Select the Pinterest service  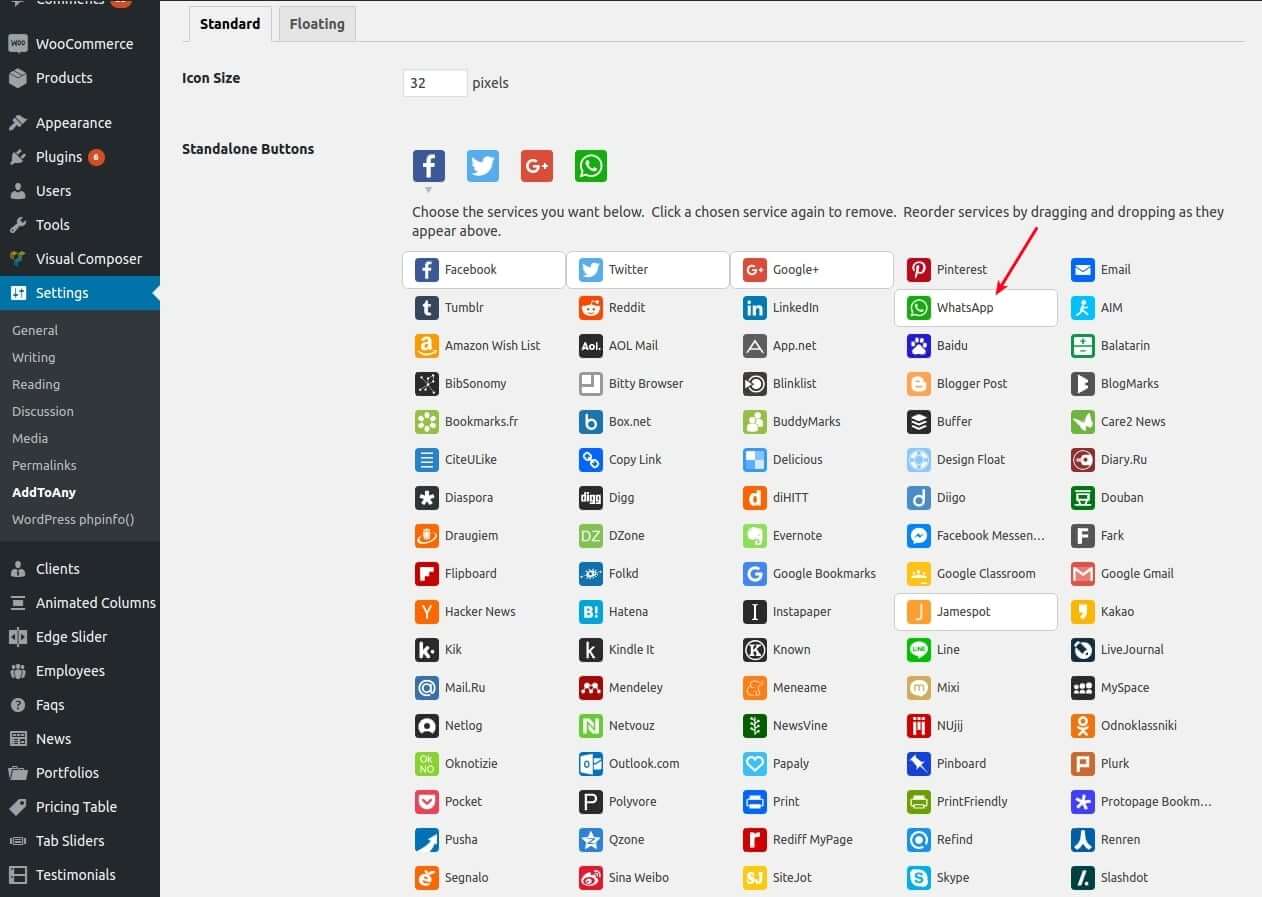(x=975, y=270)
